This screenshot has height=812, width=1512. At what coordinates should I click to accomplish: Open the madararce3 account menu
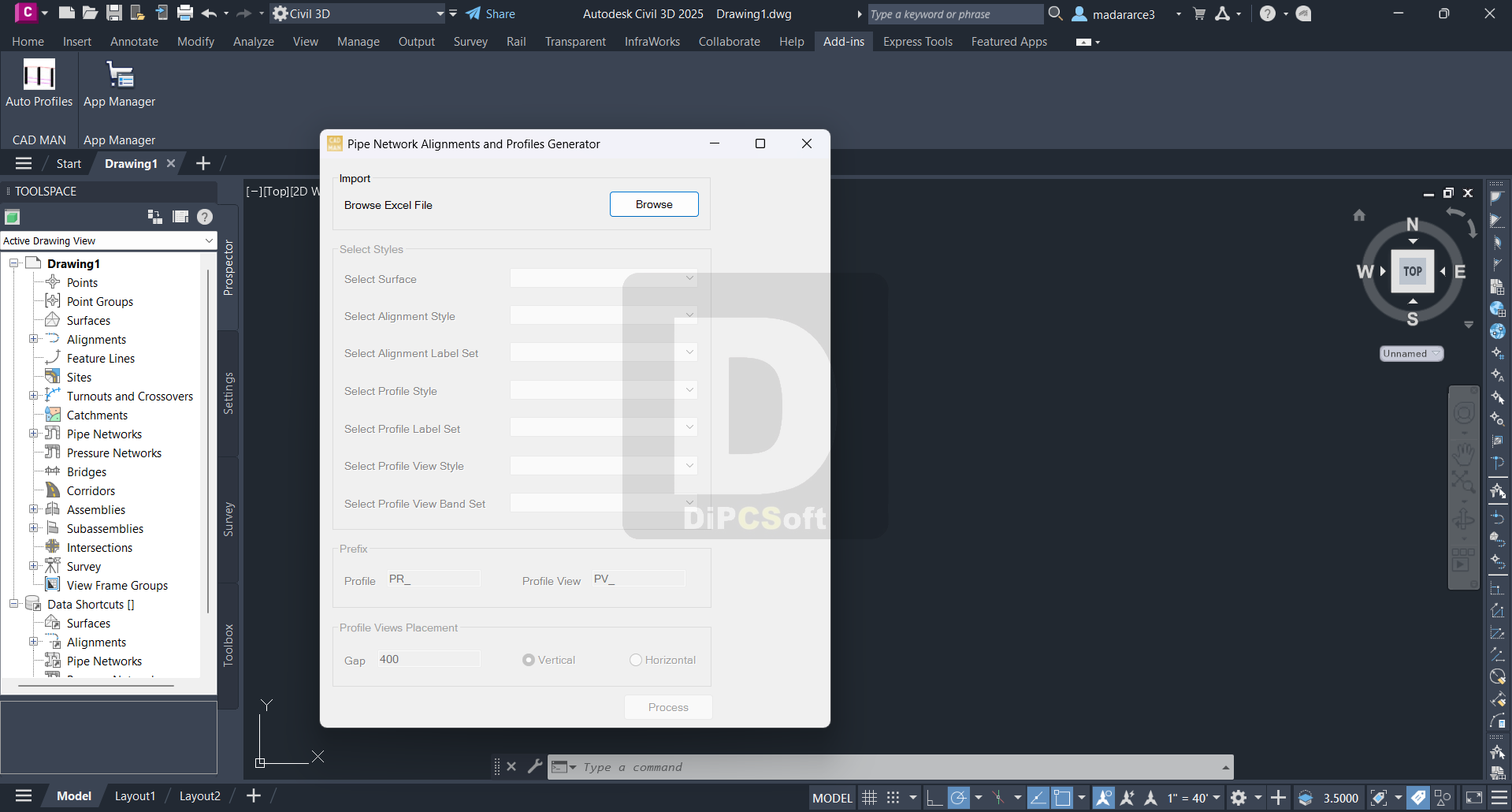1127,14
